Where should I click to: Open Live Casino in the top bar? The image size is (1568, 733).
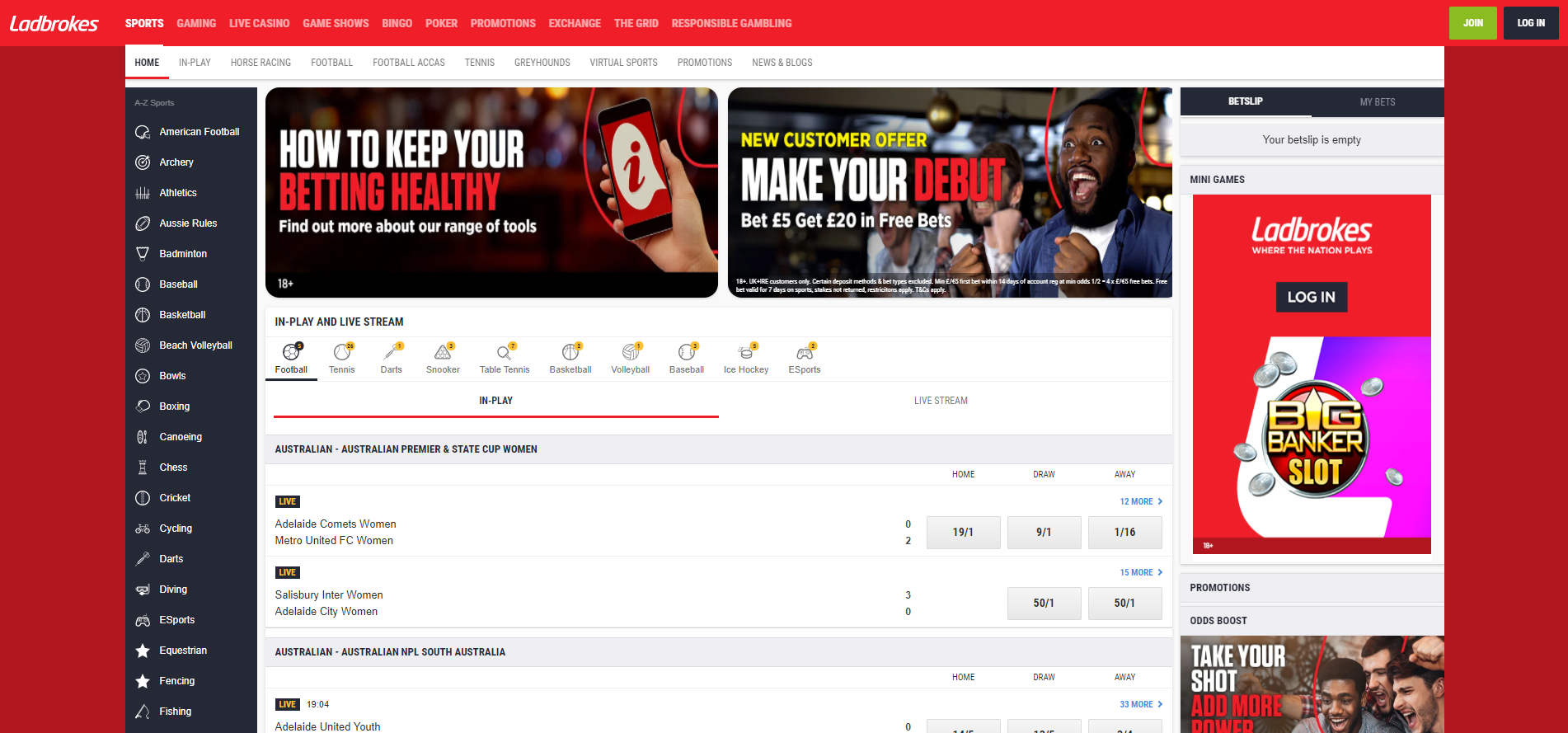coord(259,23)
